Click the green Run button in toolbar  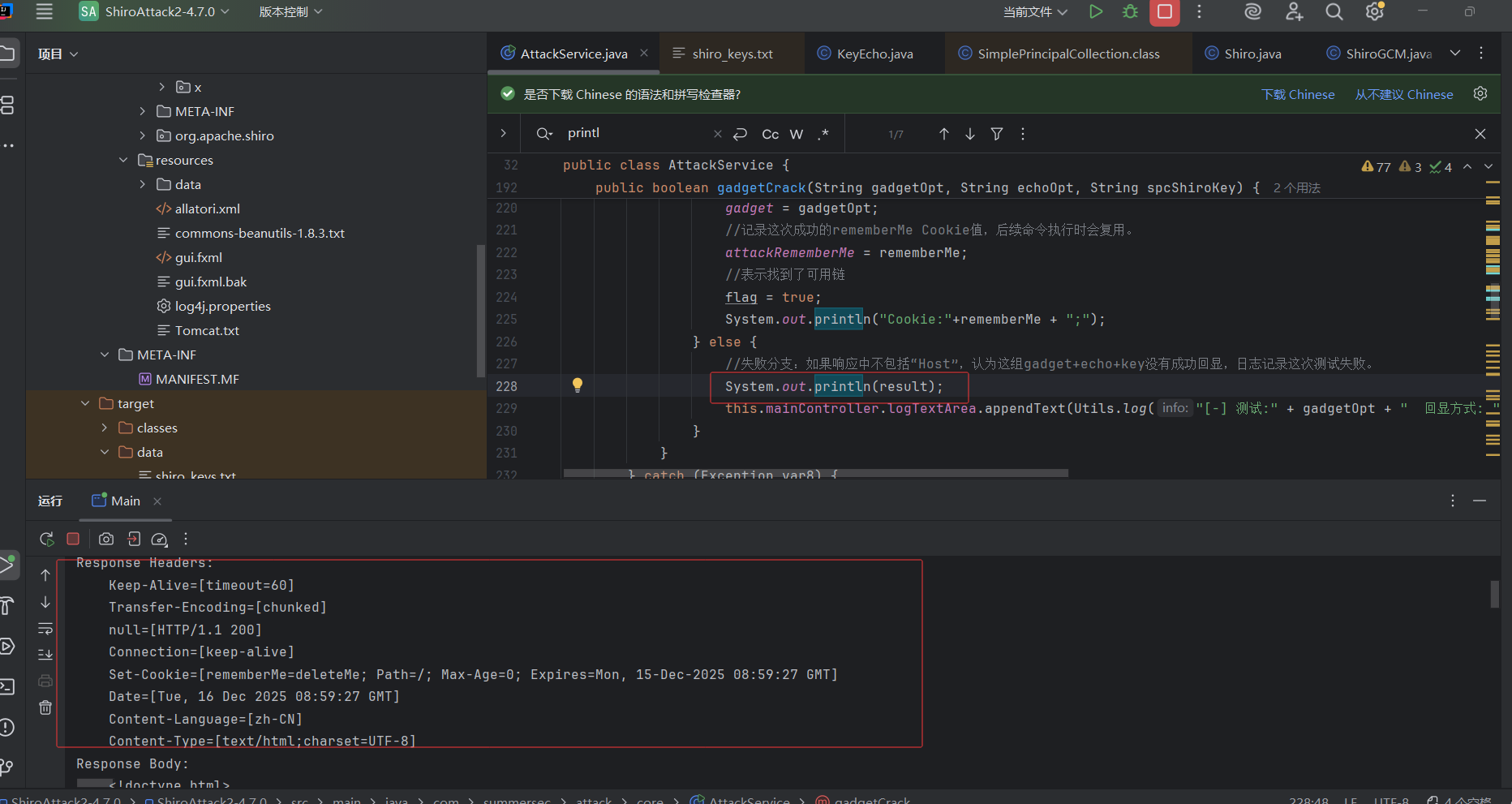click(x=1096, y=11)
